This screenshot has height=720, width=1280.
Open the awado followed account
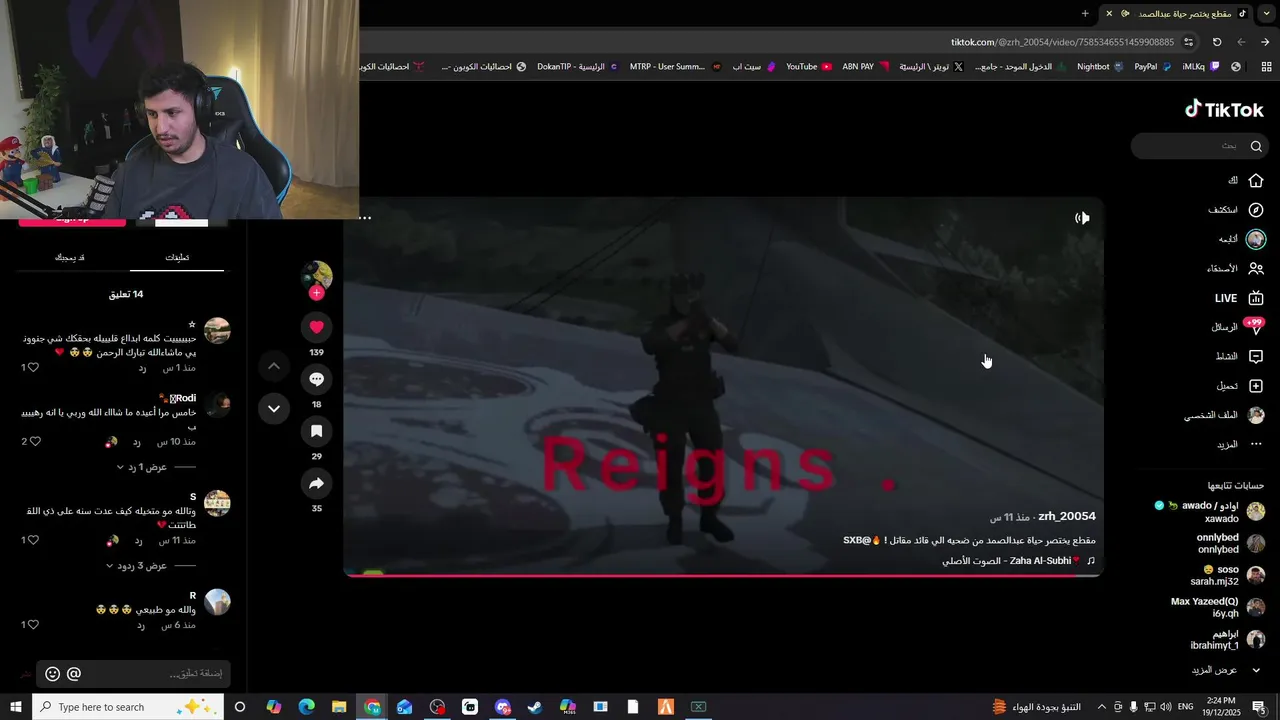point(1210,512)
